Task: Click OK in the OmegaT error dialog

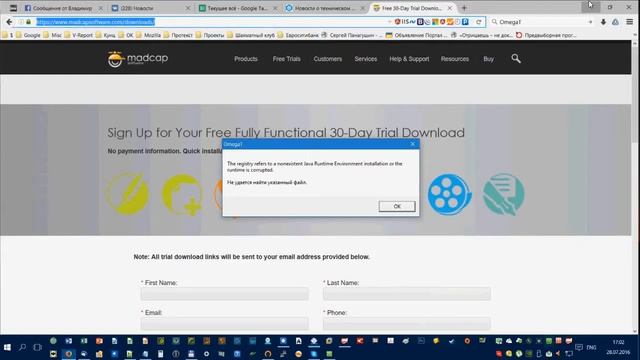Action: (x=397, y=206)
